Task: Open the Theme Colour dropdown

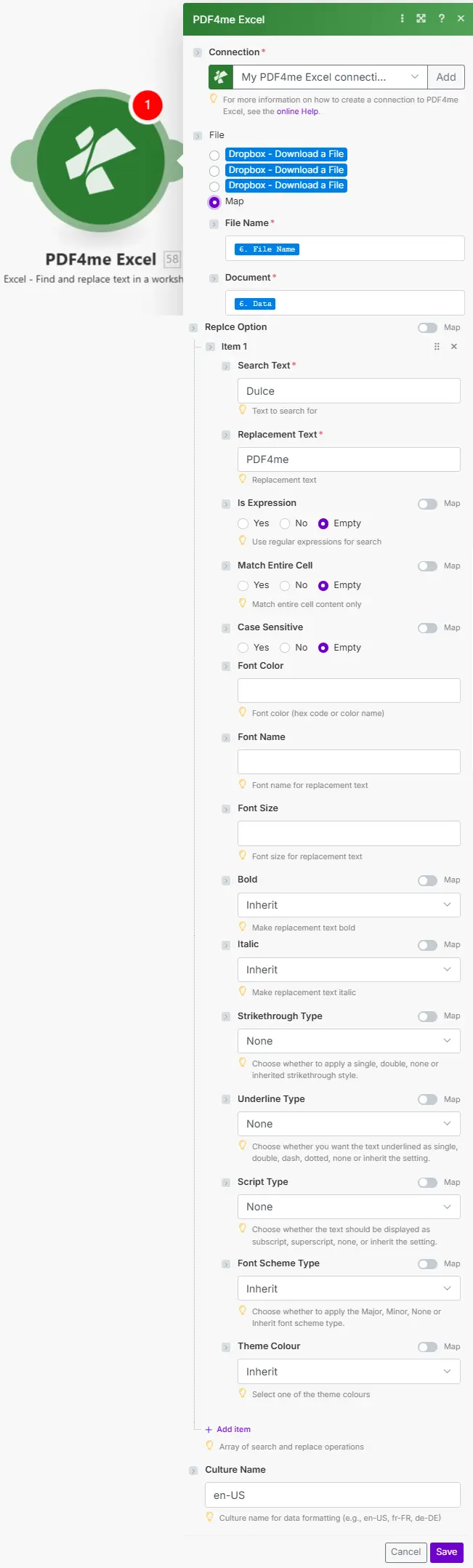Action: click(349, 1372)
